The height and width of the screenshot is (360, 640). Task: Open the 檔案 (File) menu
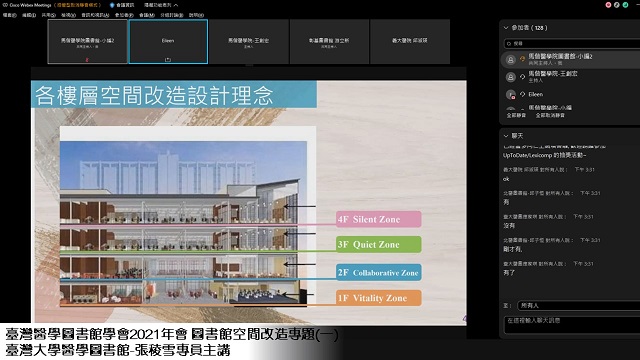9,15
